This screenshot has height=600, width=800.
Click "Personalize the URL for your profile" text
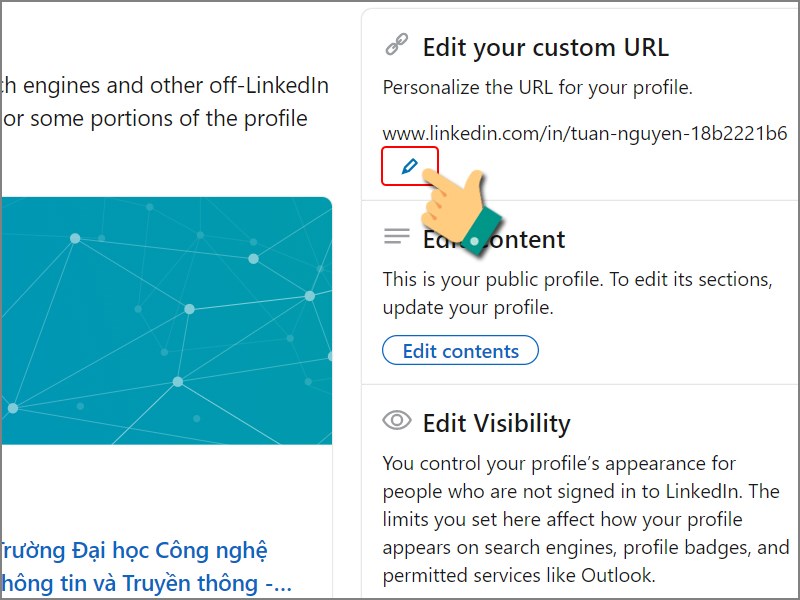pos(538,88)
